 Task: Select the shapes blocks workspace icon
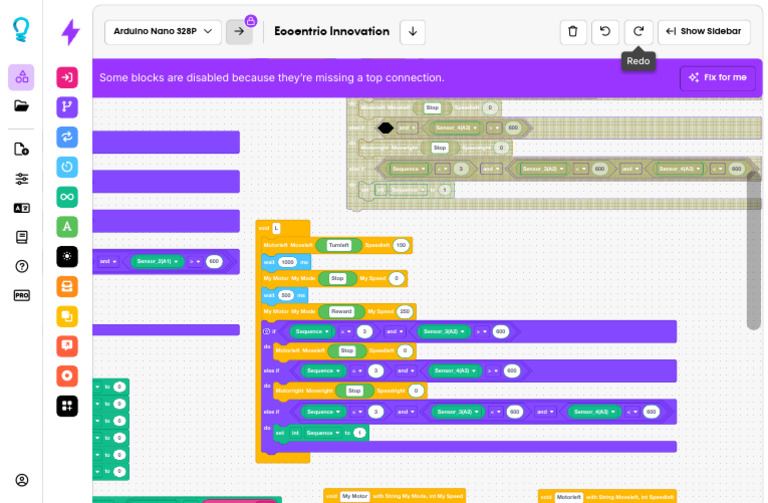[21, 77]
